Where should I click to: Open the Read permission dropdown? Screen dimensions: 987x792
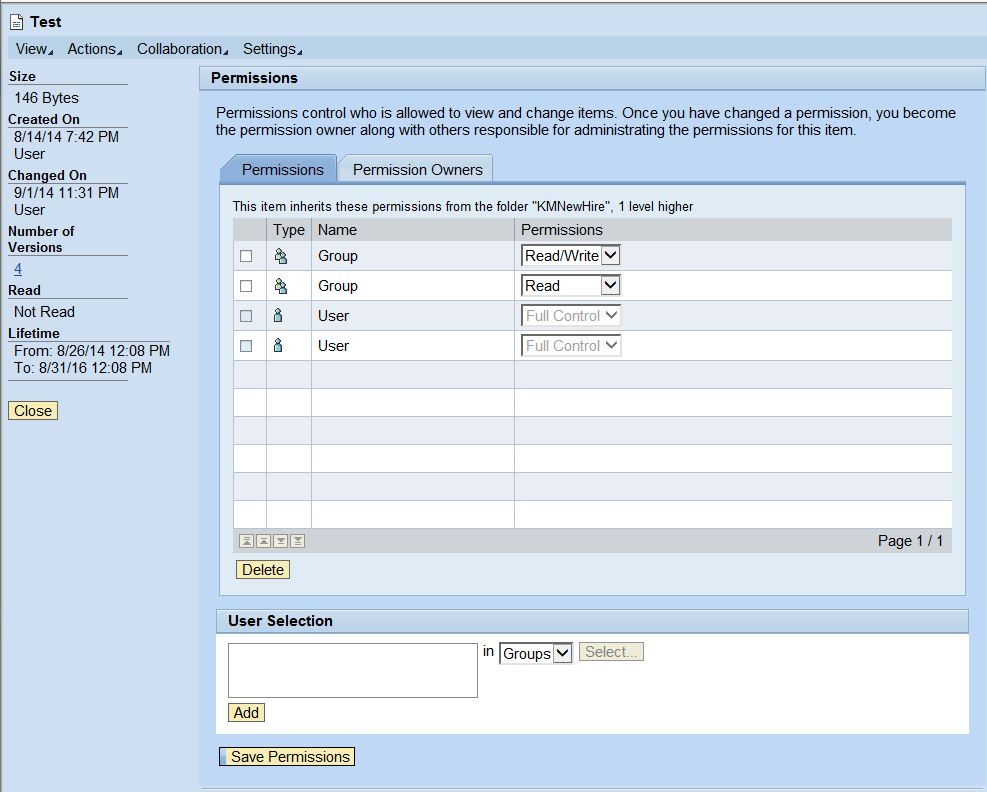(x=571, y=286)
